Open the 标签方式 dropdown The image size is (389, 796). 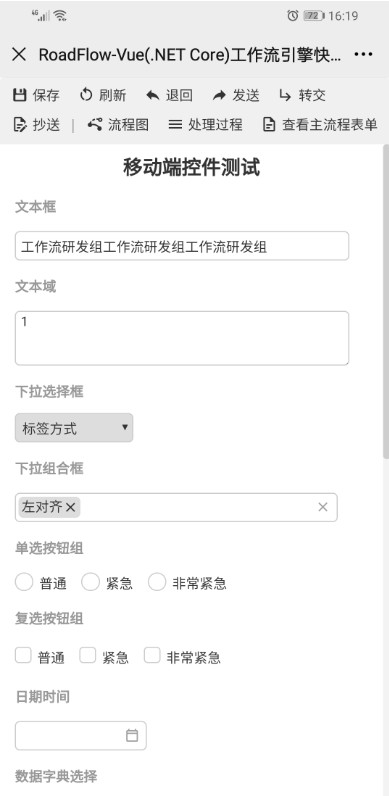pyautogui.click(x=74, y=427)
